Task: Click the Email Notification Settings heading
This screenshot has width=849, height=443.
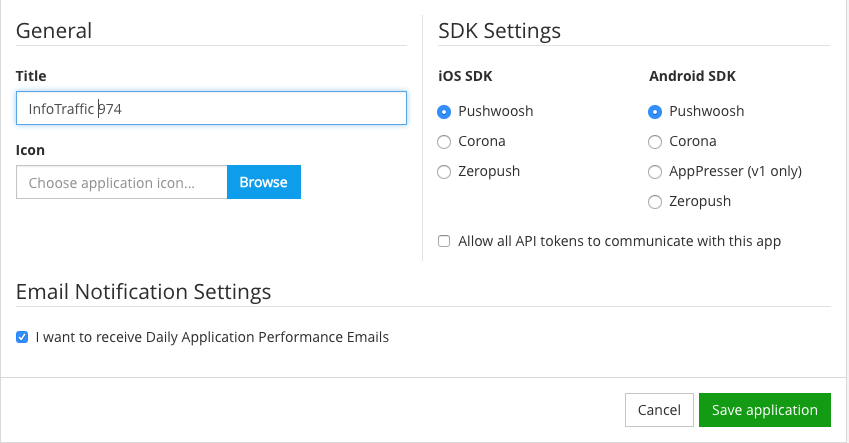Action: pyautogui.click(x=144, y=292)
